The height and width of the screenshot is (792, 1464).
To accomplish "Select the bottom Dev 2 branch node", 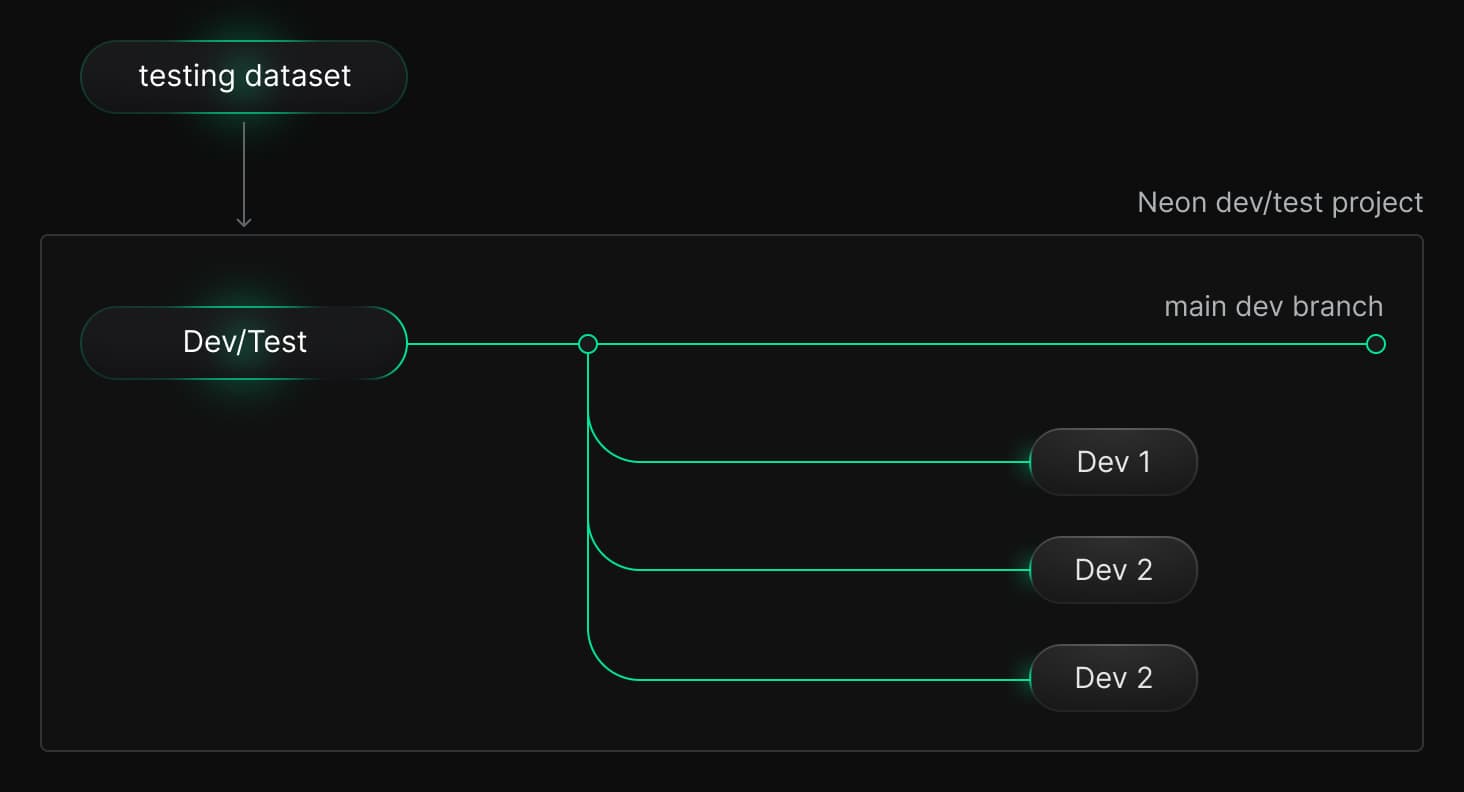I will pyautogui.click(x=1113, y=678).
